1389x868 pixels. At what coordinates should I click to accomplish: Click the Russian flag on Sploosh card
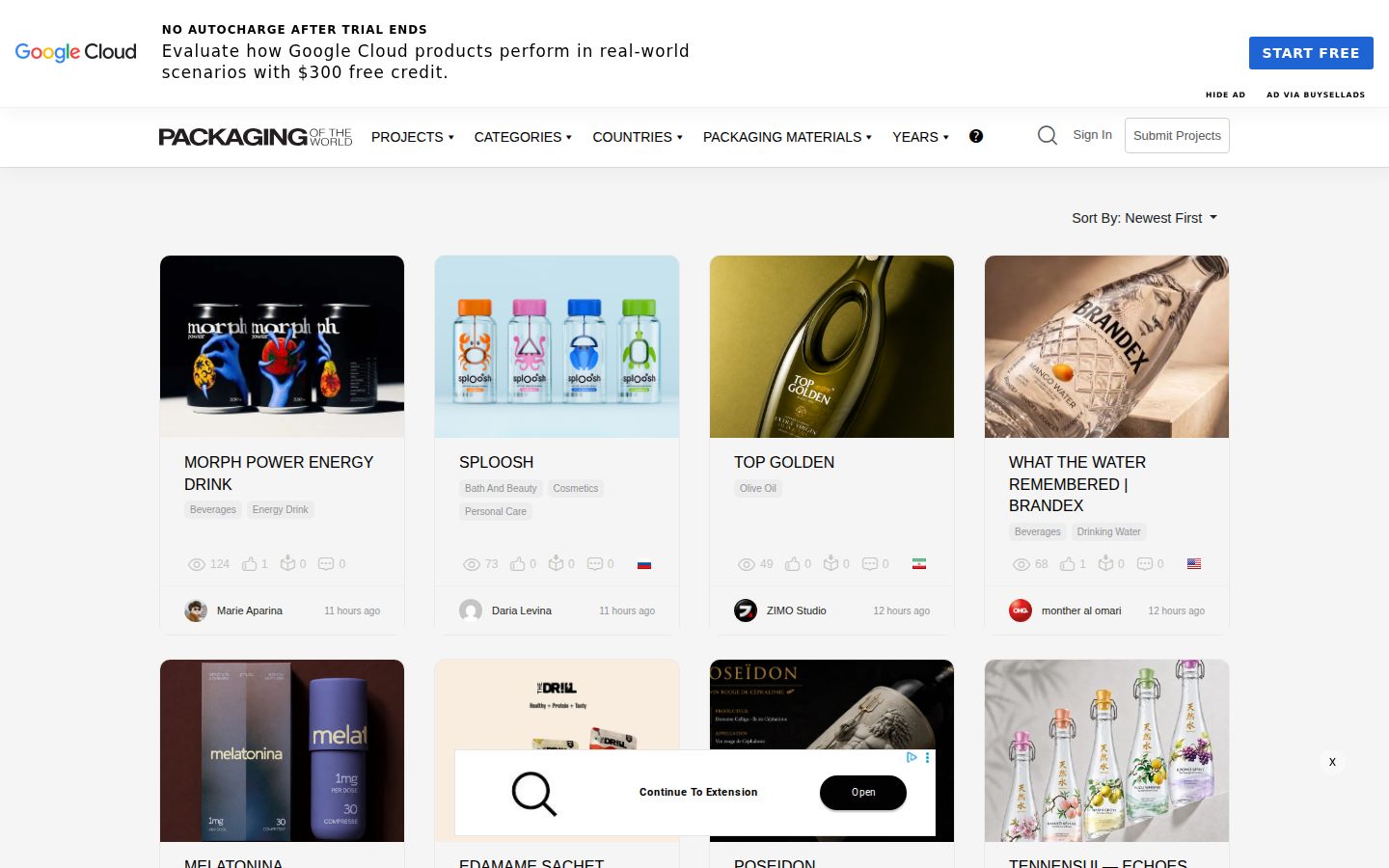(x=644, y=564)
